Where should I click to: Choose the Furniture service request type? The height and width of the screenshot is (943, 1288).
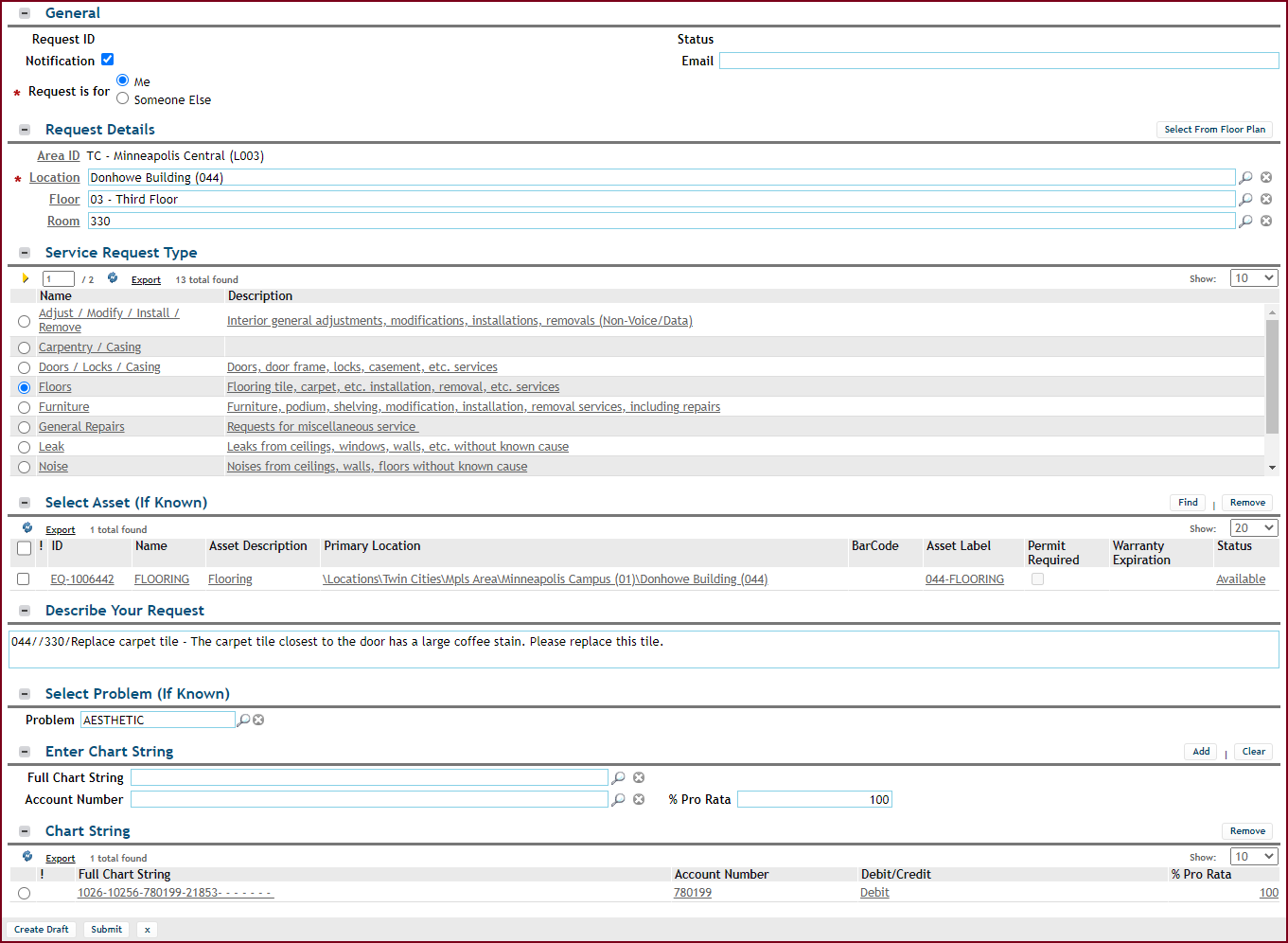coord(25,407)
